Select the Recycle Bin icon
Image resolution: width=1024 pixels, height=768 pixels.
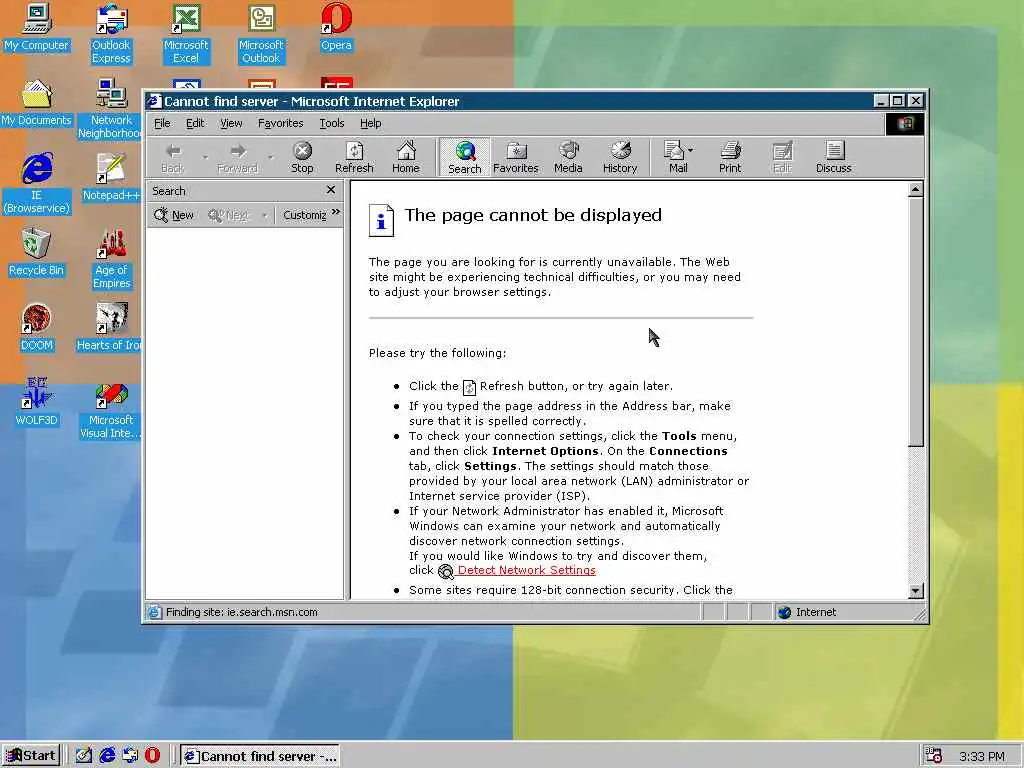(36, 253)
